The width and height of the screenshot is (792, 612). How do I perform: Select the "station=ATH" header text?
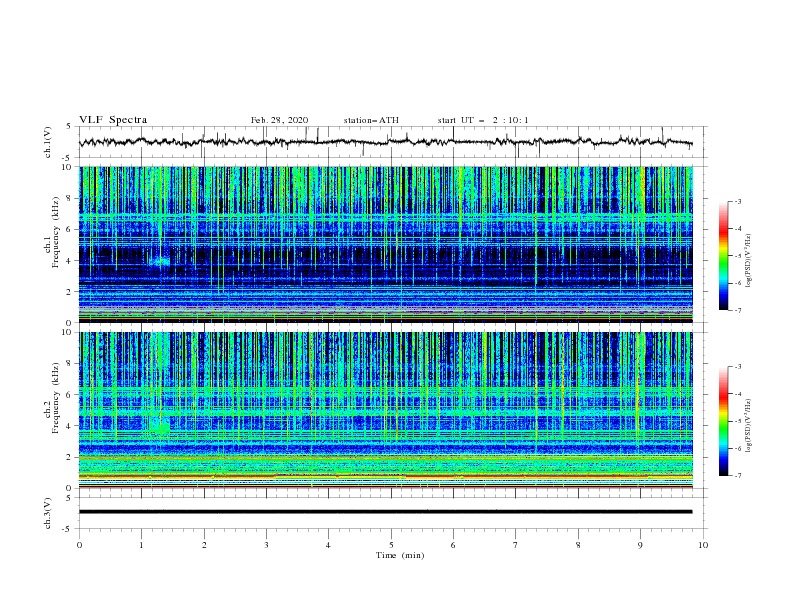pos(371,120)
